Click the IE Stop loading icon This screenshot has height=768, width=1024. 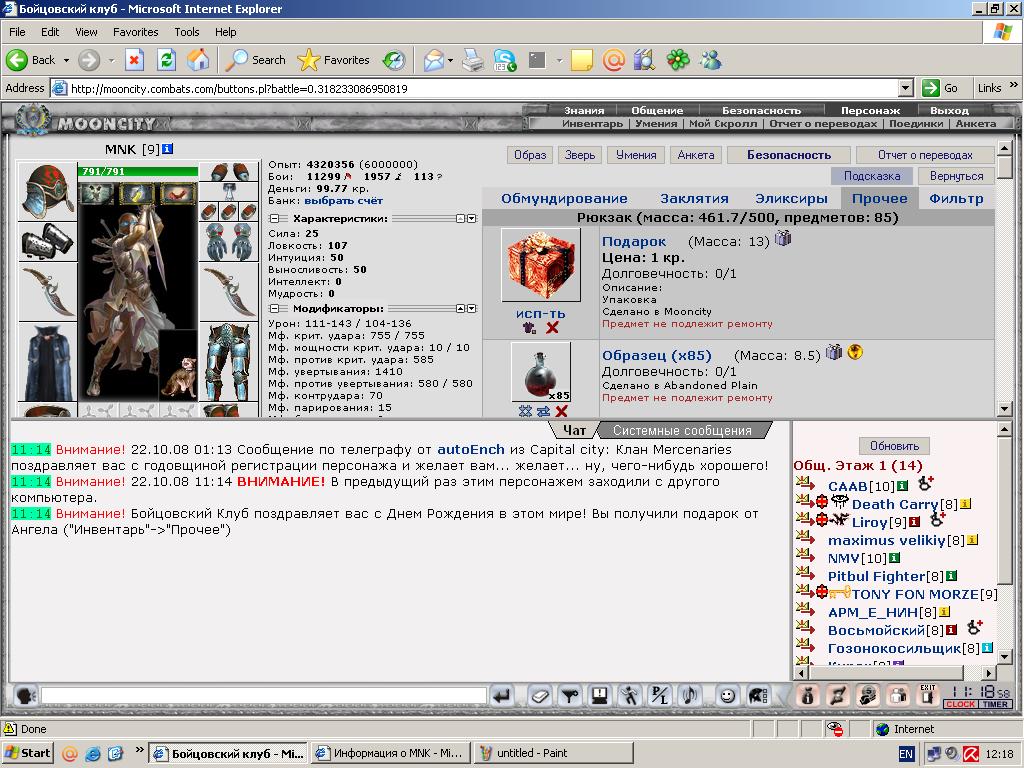click(x=134, y=60)
